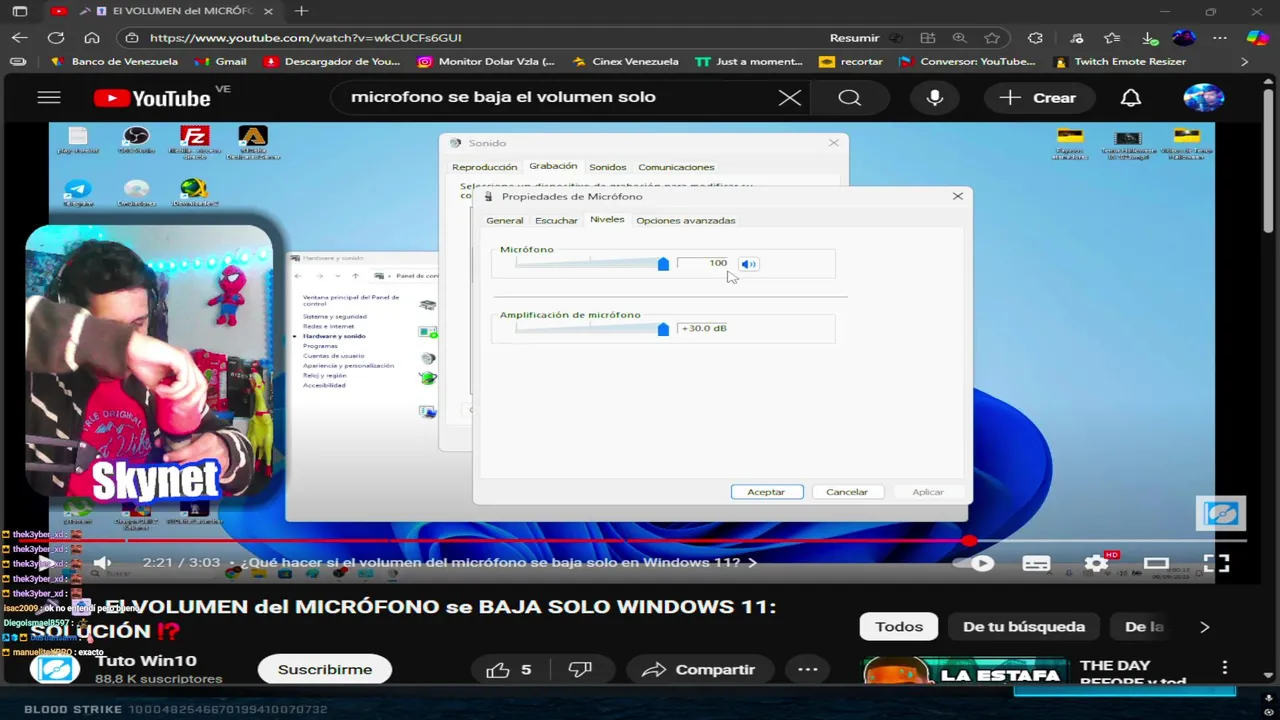Open YouTube notifications bell
The height and width of the screenshot is (720, 1280).
pyautogui.click(x=1131, y=97)
